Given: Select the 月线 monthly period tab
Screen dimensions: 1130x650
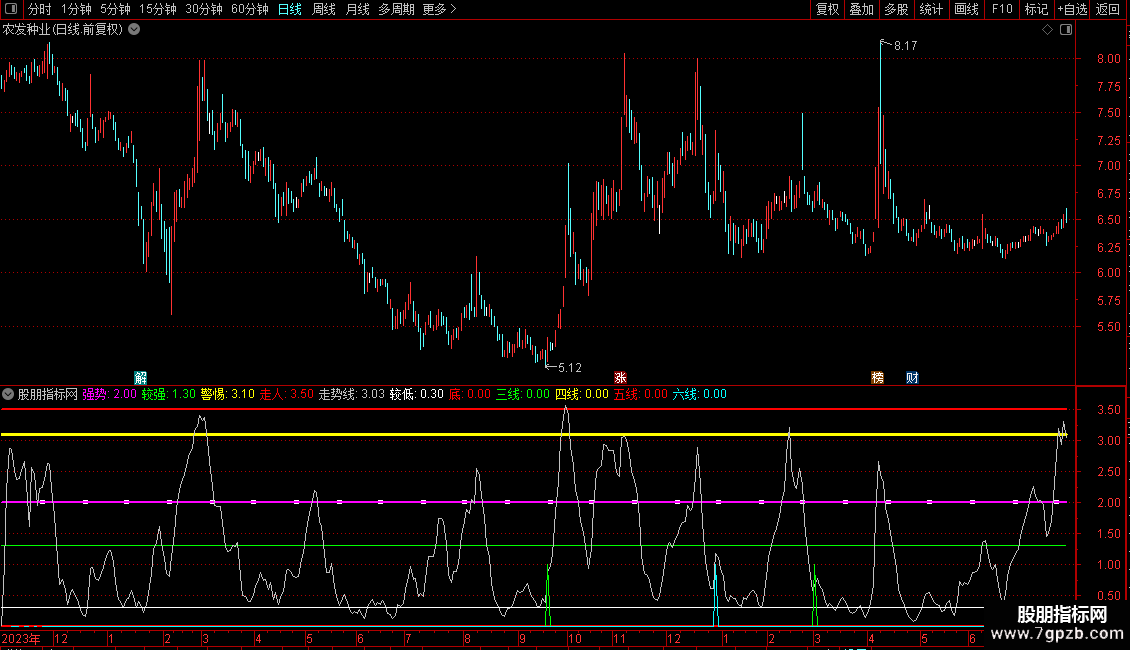Looking at the screenshot, I should pyautogui.click(x=357, y=9).
